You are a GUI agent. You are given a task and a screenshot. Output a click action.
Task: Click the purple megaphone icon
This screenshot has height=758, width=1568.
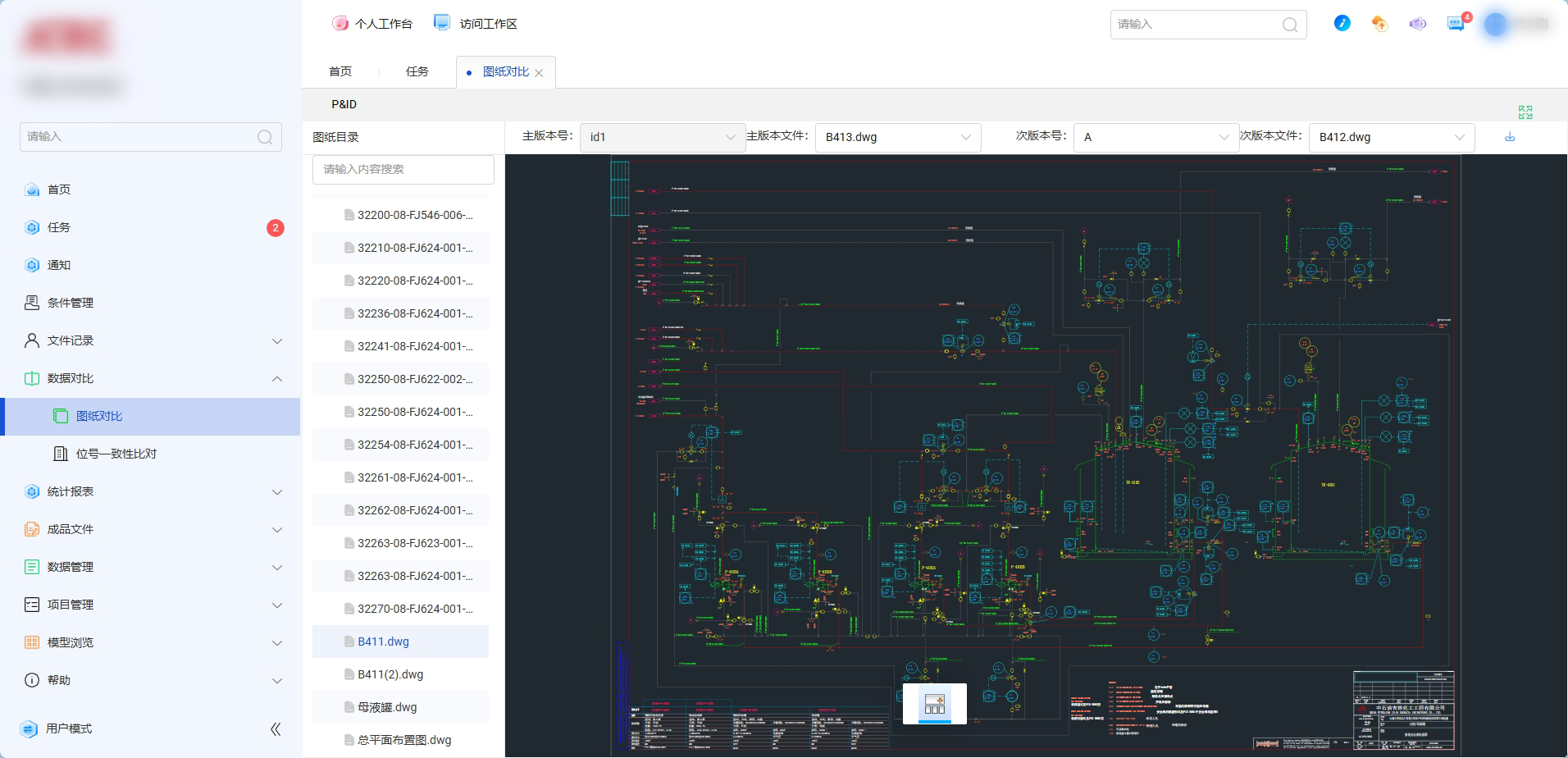(1418, 24)
